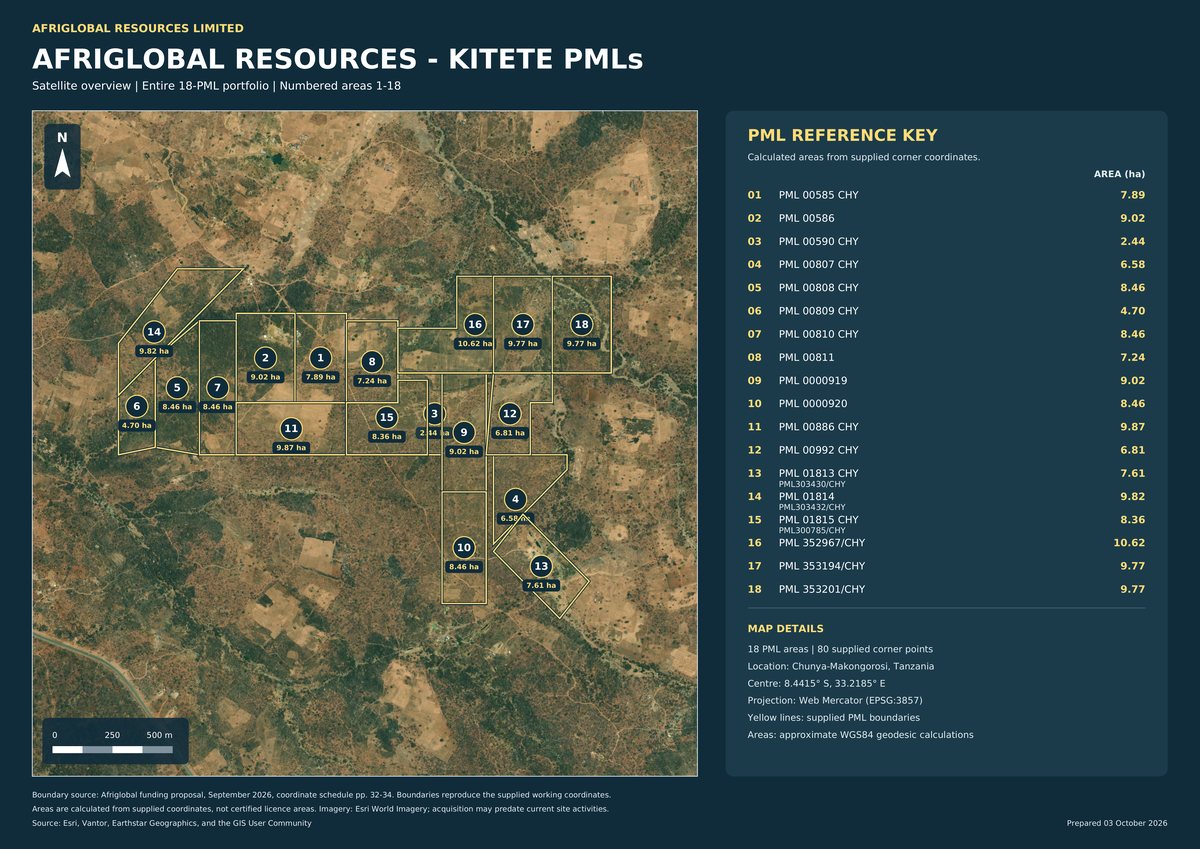The height and width of the screenshot is (849, 1200).
Task: Click the "AREA (ha)" column header
Action: [1119, 174]
